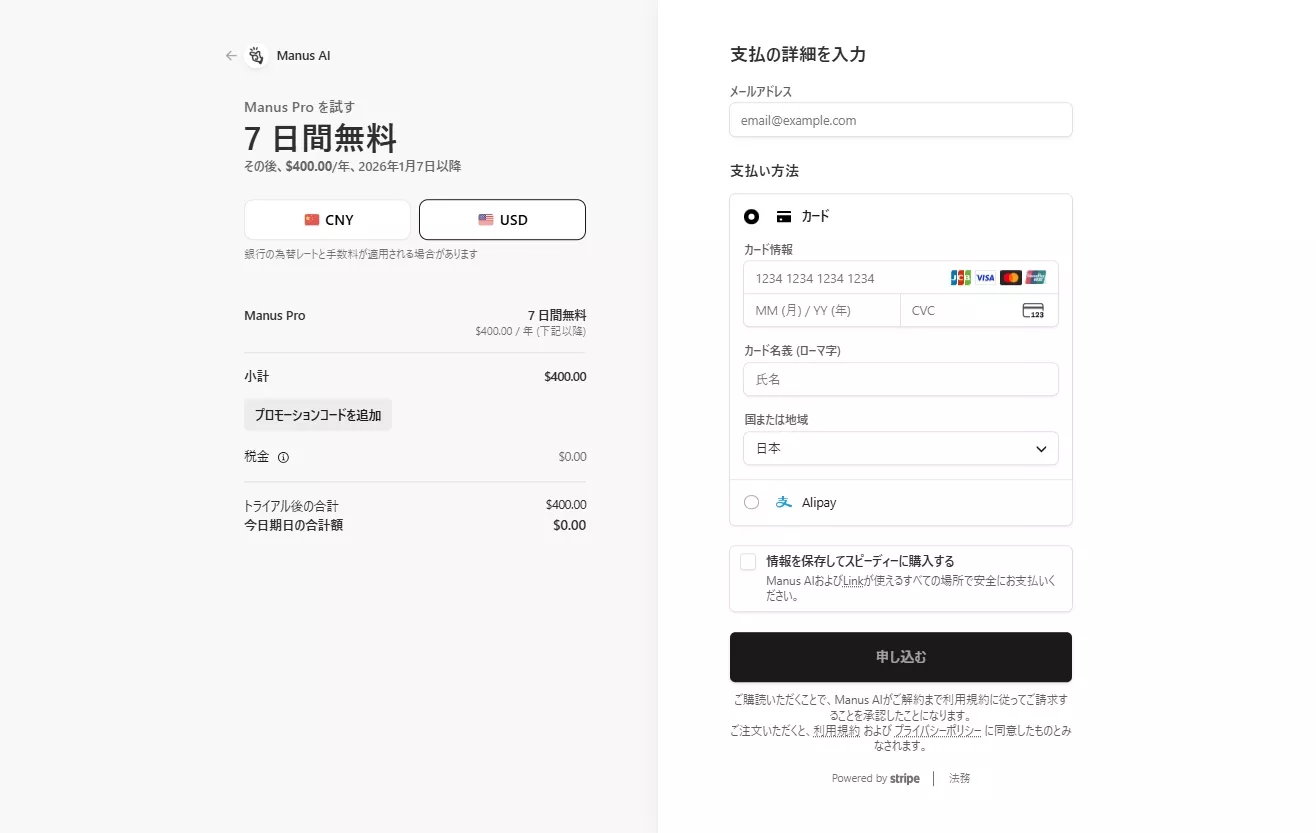Click the Manus AI merchant name text
The height and width of the screenshot is (833, 1316).
(x=304, y=56)
